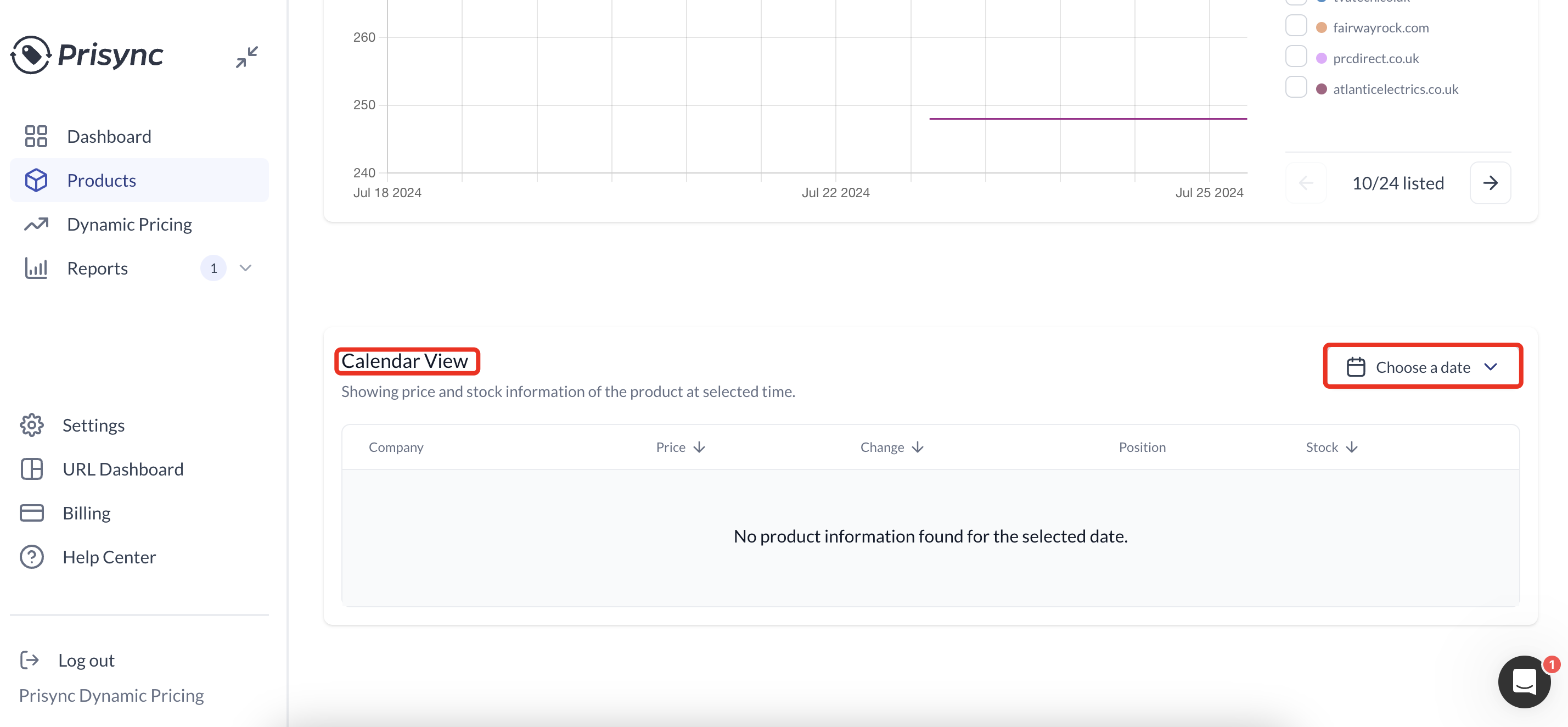The width and height of the screenshot is (1568, 727).
Task: Click the Log out link
Action: (x=86, y=659)
